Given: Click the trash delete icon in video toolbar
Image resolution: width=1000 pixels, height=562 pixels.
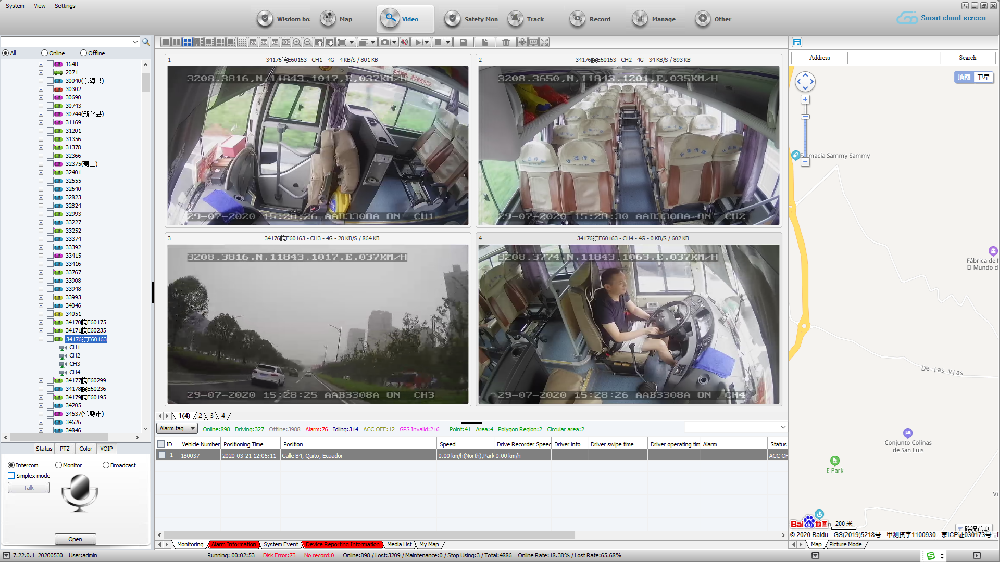Looking at the screenshot, I should (x=506, y=42).
